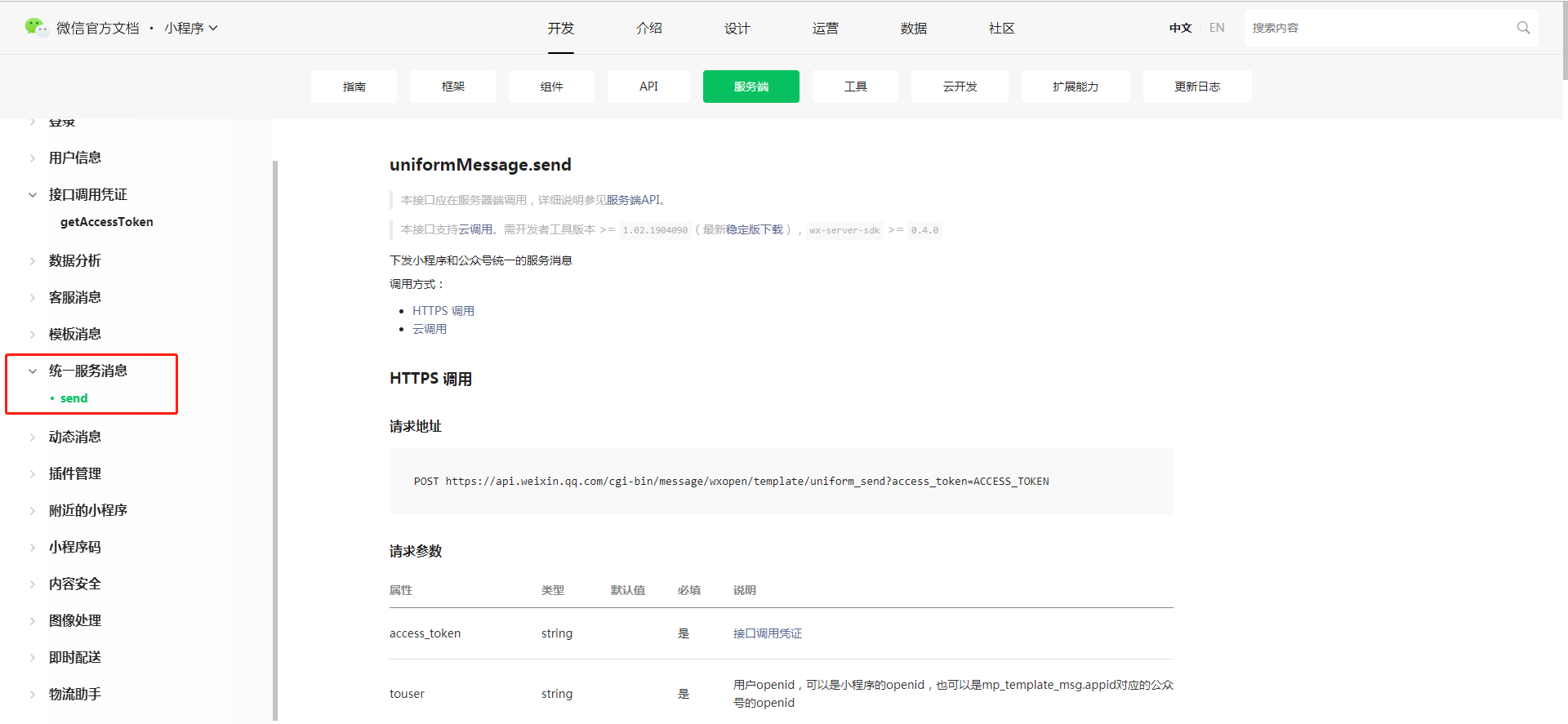Expand the 数据分析 chevron
The width and height of the screenshot is (1568, 724).
coord(33,261)
